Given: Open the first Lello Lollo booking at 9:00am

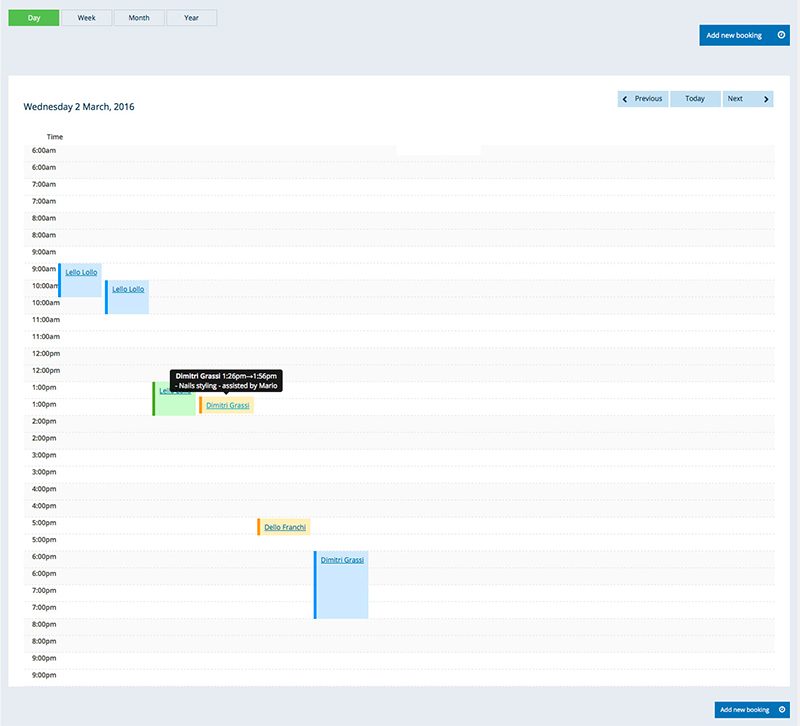Looking at the screenshot, I should [81, 272].
